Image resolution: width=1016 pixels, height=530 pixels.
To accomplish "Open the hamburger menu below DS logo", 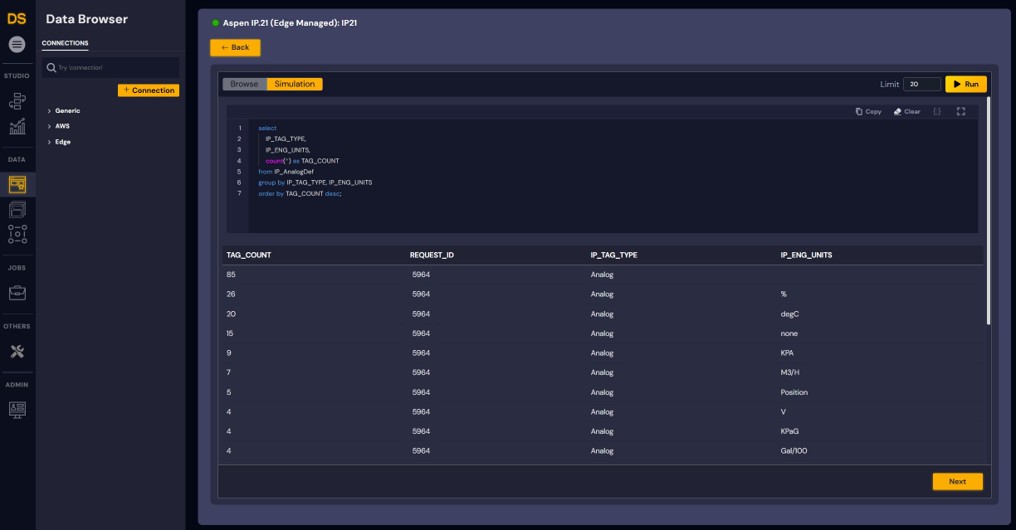I will 17,45.
